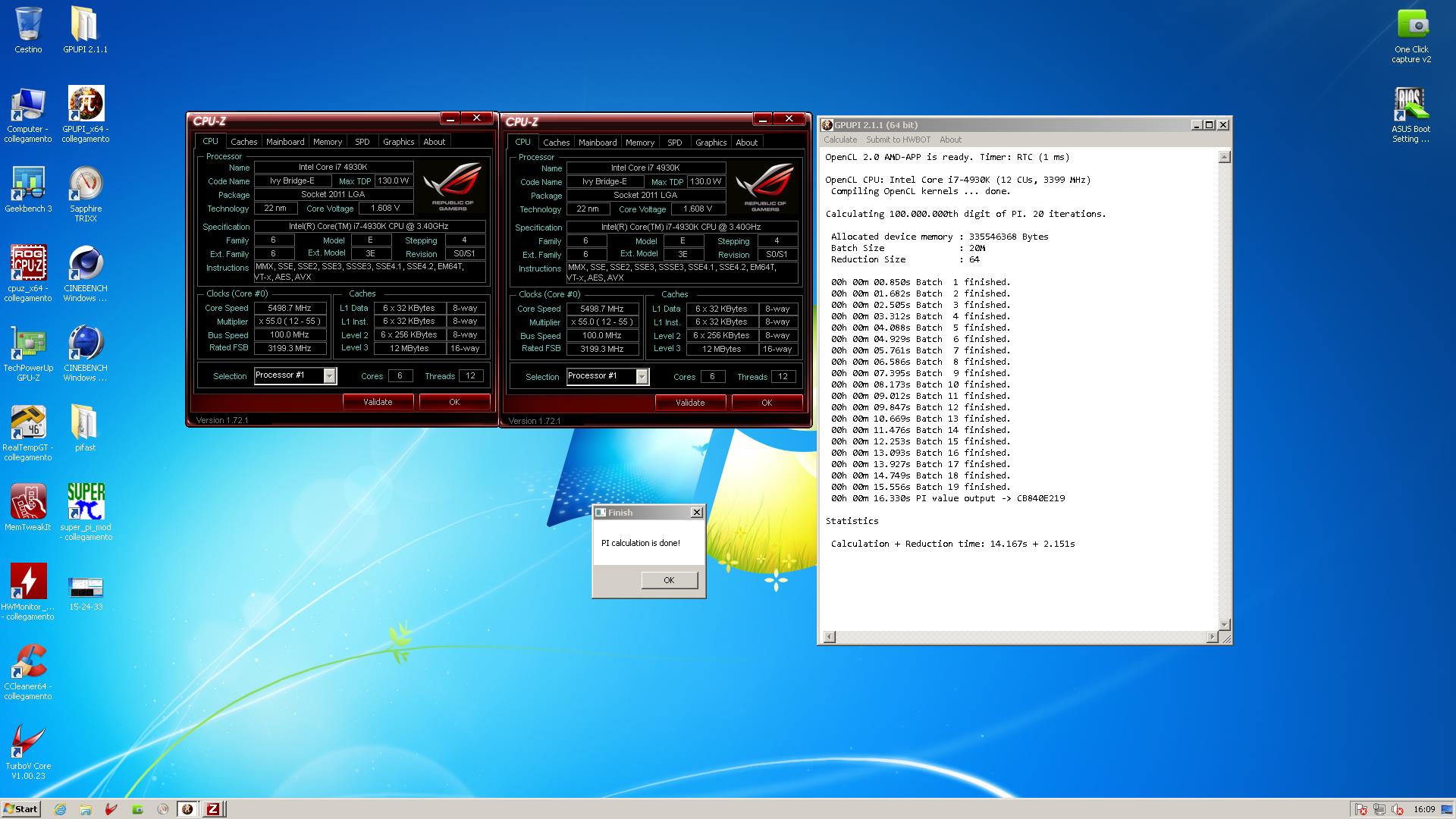
Task: Switch to About tab in right CPU-Z
Action: pos(747,143)
